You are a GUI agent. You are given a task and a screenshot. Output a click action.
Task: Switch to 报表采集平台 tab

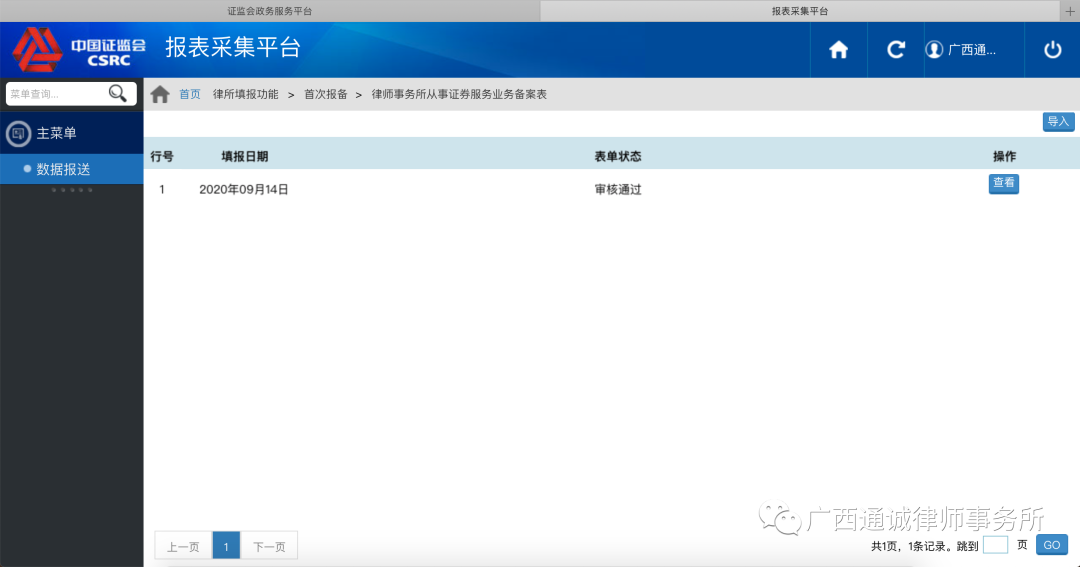tap(800, 11)
